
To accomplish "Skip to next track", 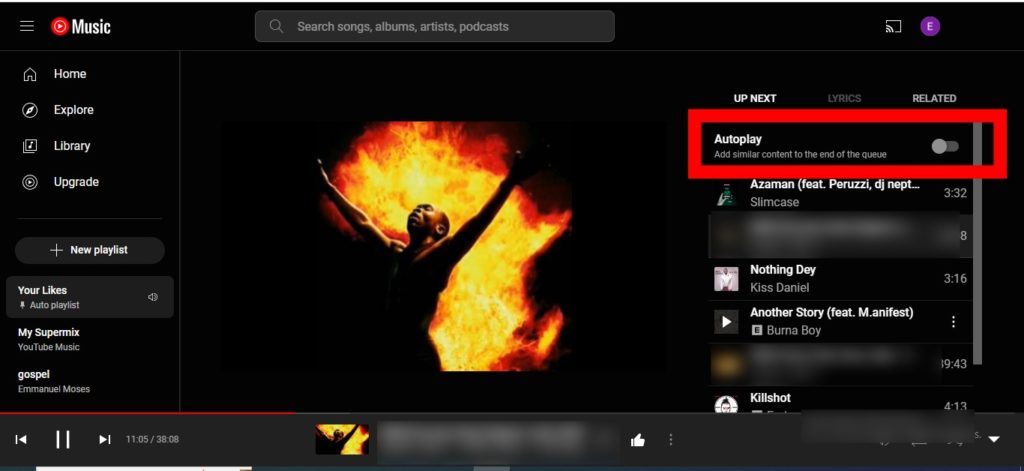I will click(104, 439).
